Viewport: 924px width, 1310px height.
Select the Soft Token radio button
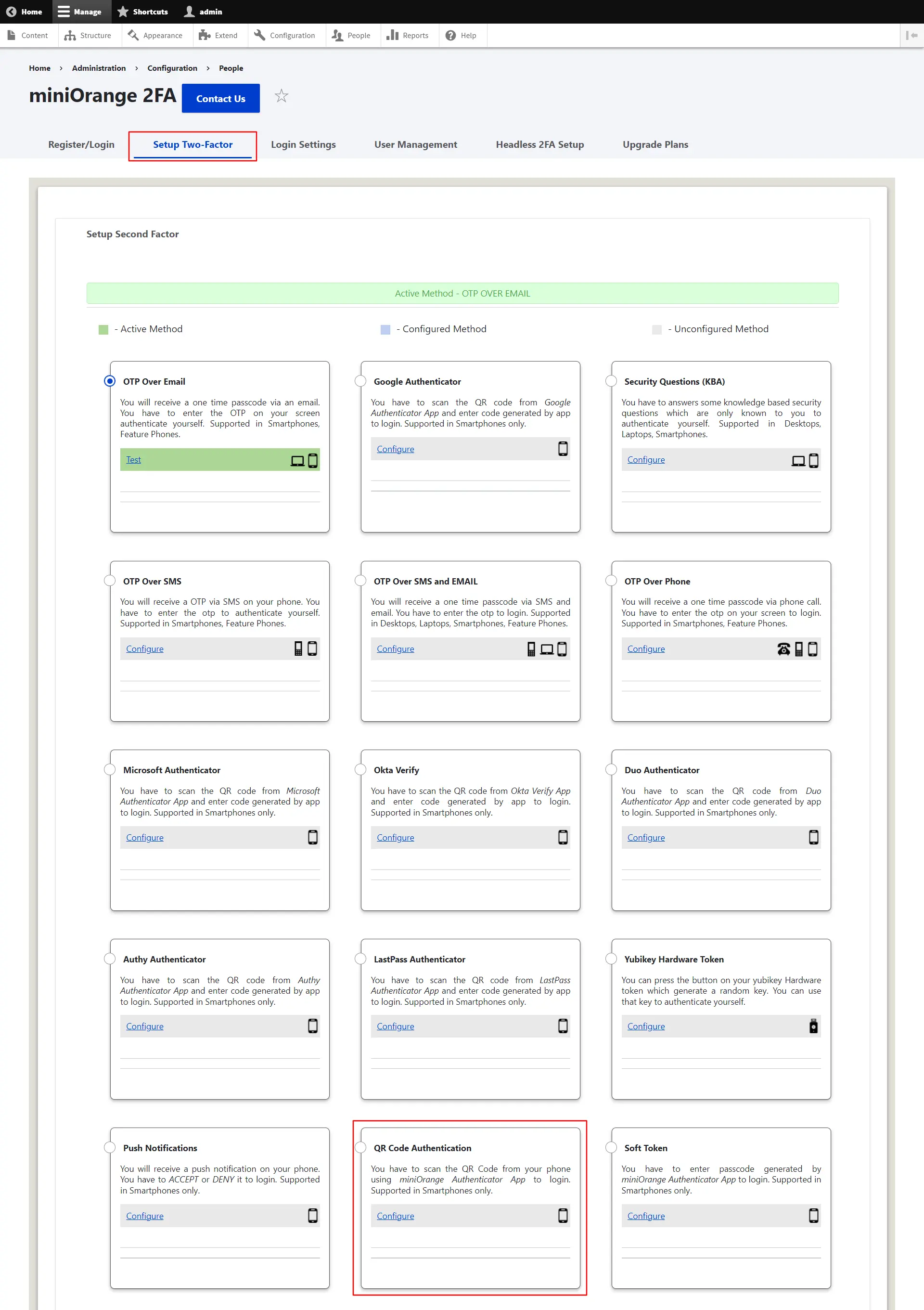tap(611, 1147)
